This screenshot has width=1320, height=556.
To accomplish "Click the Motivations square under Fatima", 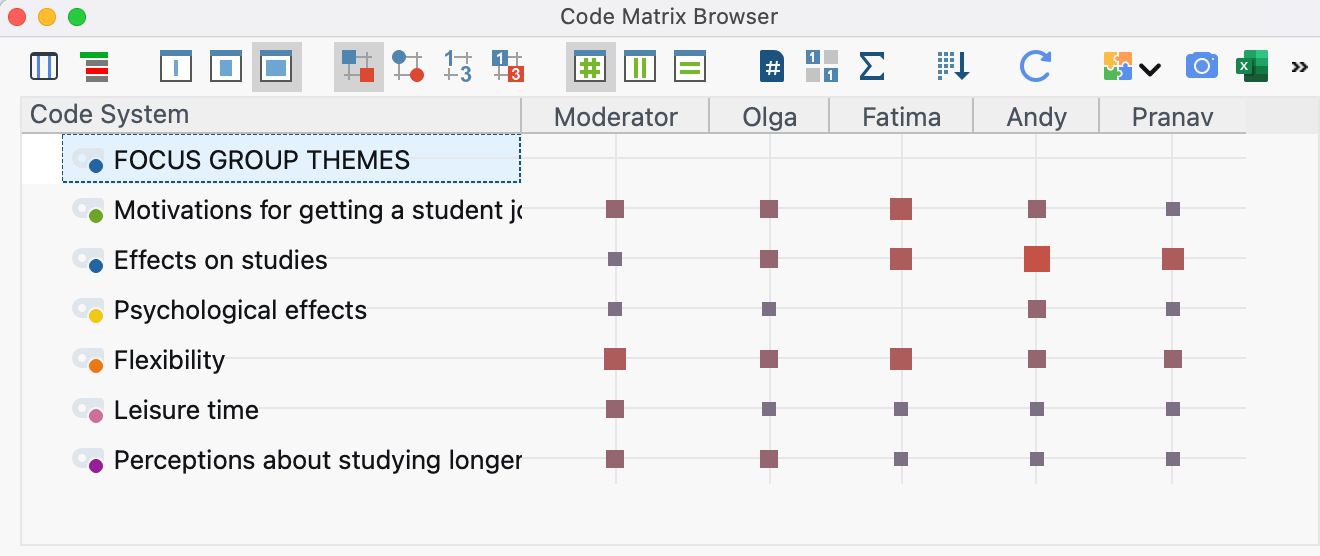I will click(x=901, y=209).
